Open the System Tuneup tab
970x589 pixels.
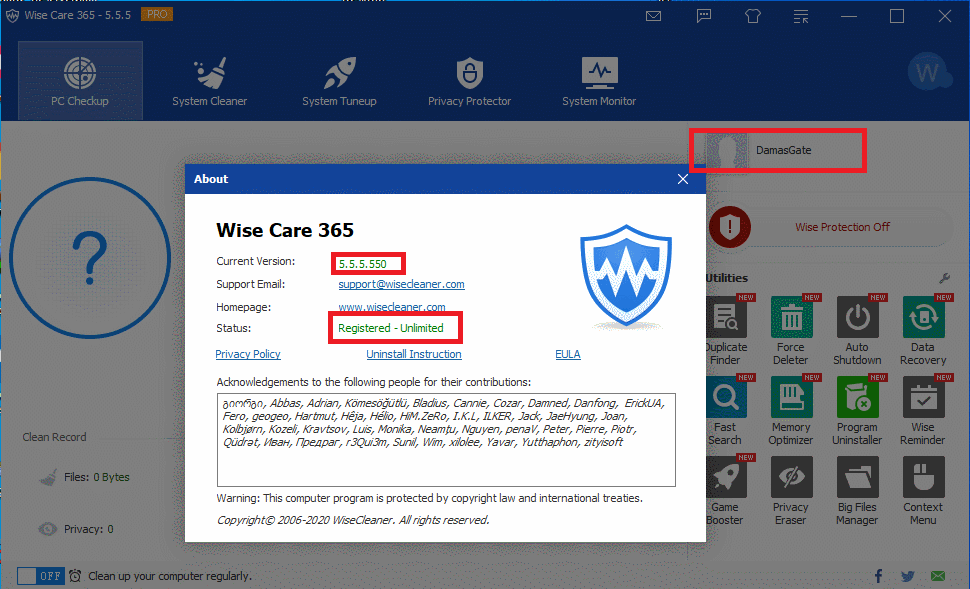339,80
